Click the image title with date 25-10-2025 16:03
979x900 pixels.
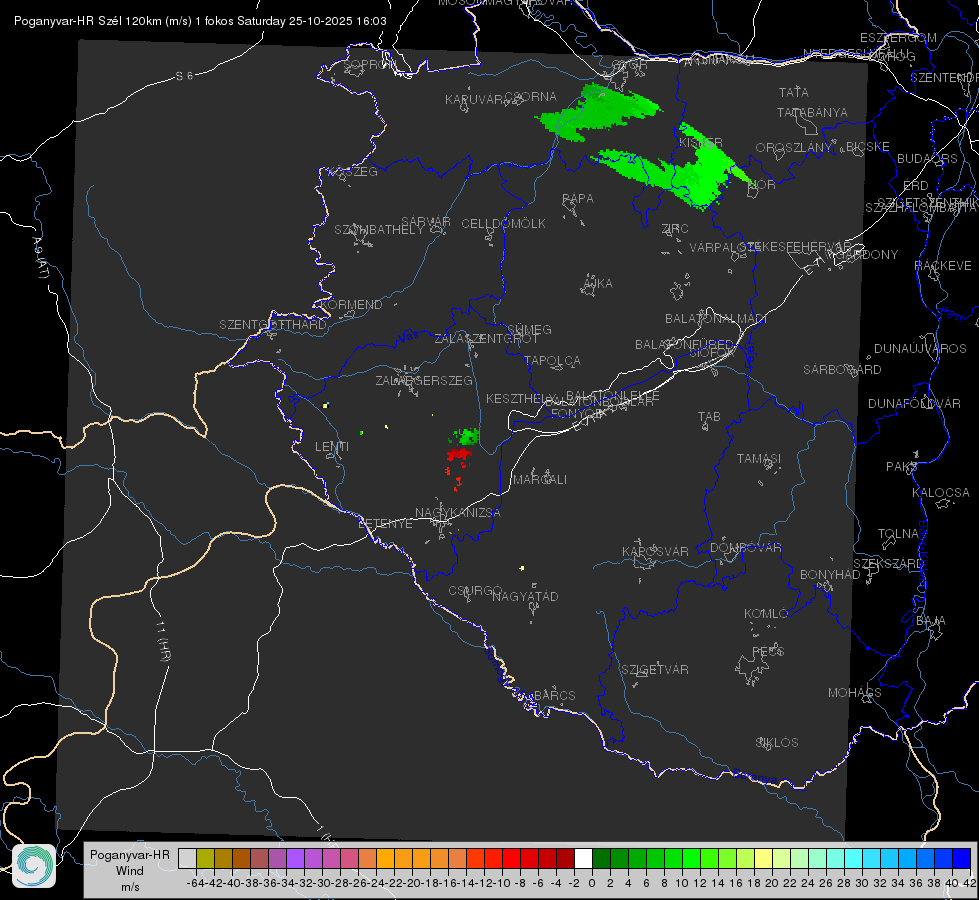point(200,21)
